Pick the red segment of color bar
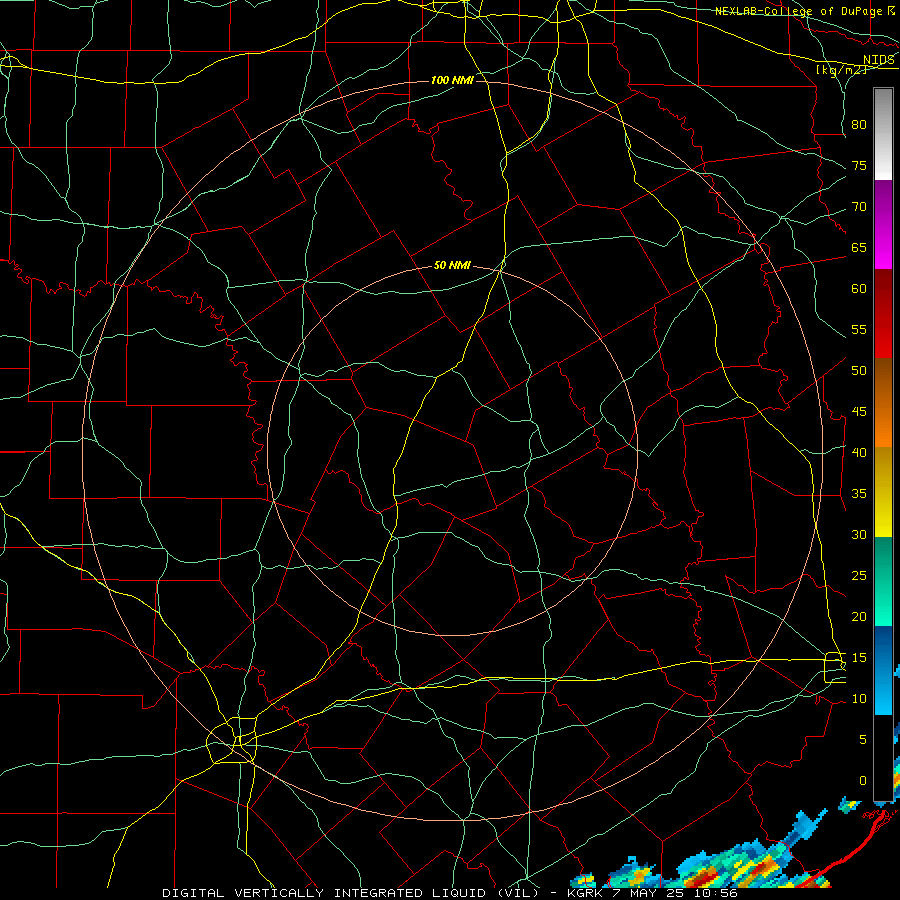 [883, 314]
